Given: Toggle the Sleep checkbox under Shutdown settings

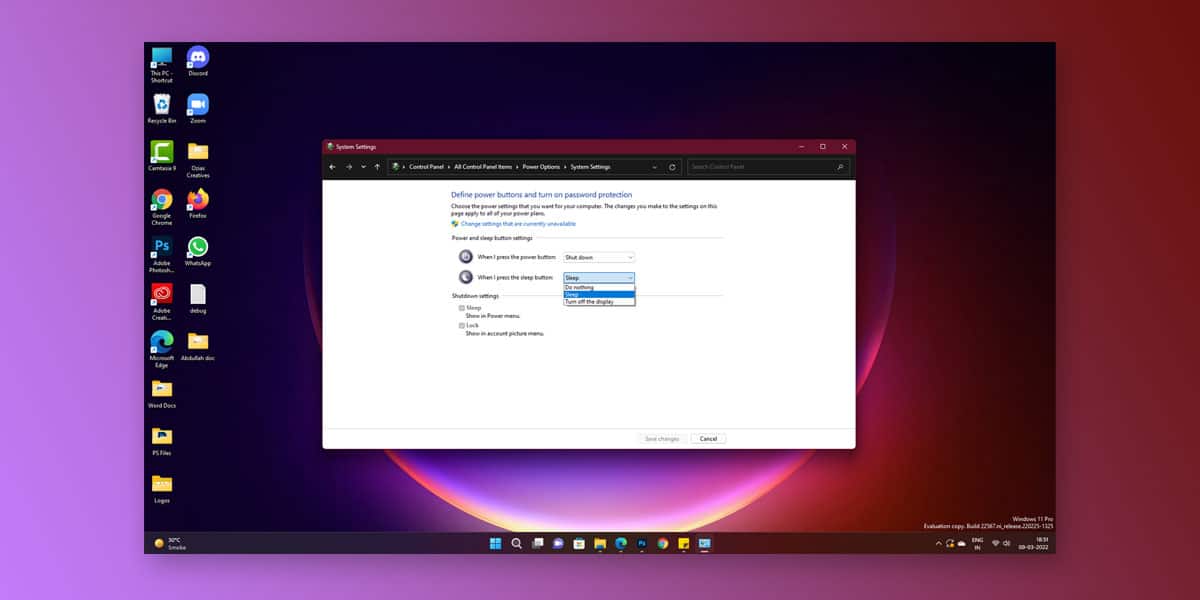Looking at the screenshot, I should (x=462, y=308).
